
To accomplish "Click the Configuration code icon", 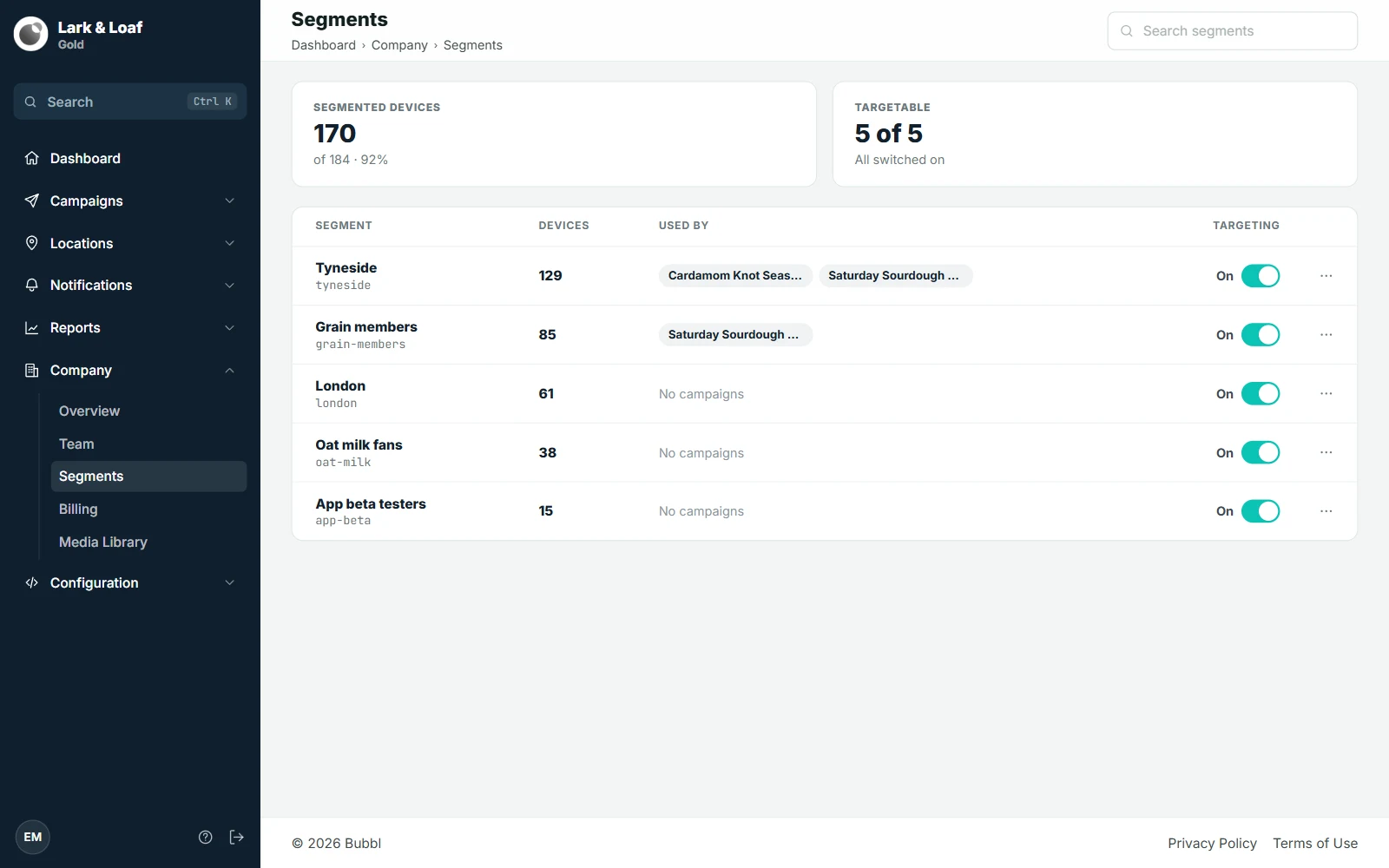I will 32,582.
